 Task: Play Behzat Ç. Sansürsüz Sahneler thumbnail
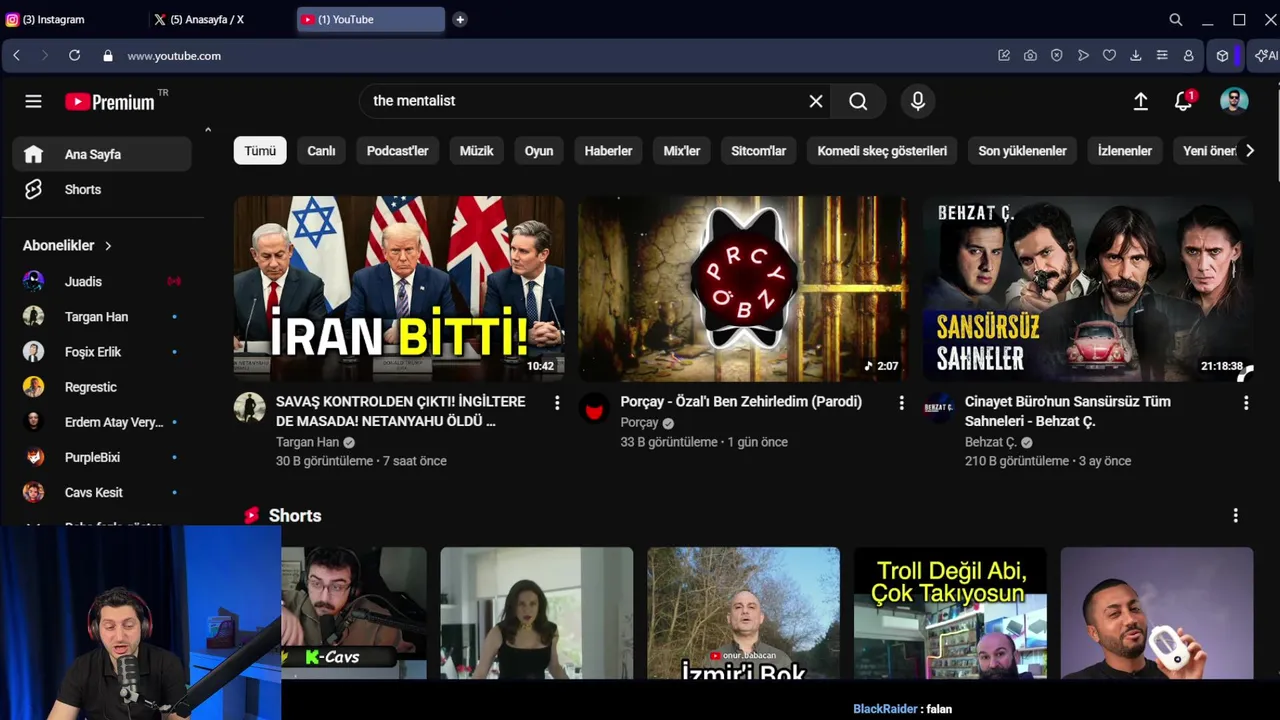(1088, 288)
